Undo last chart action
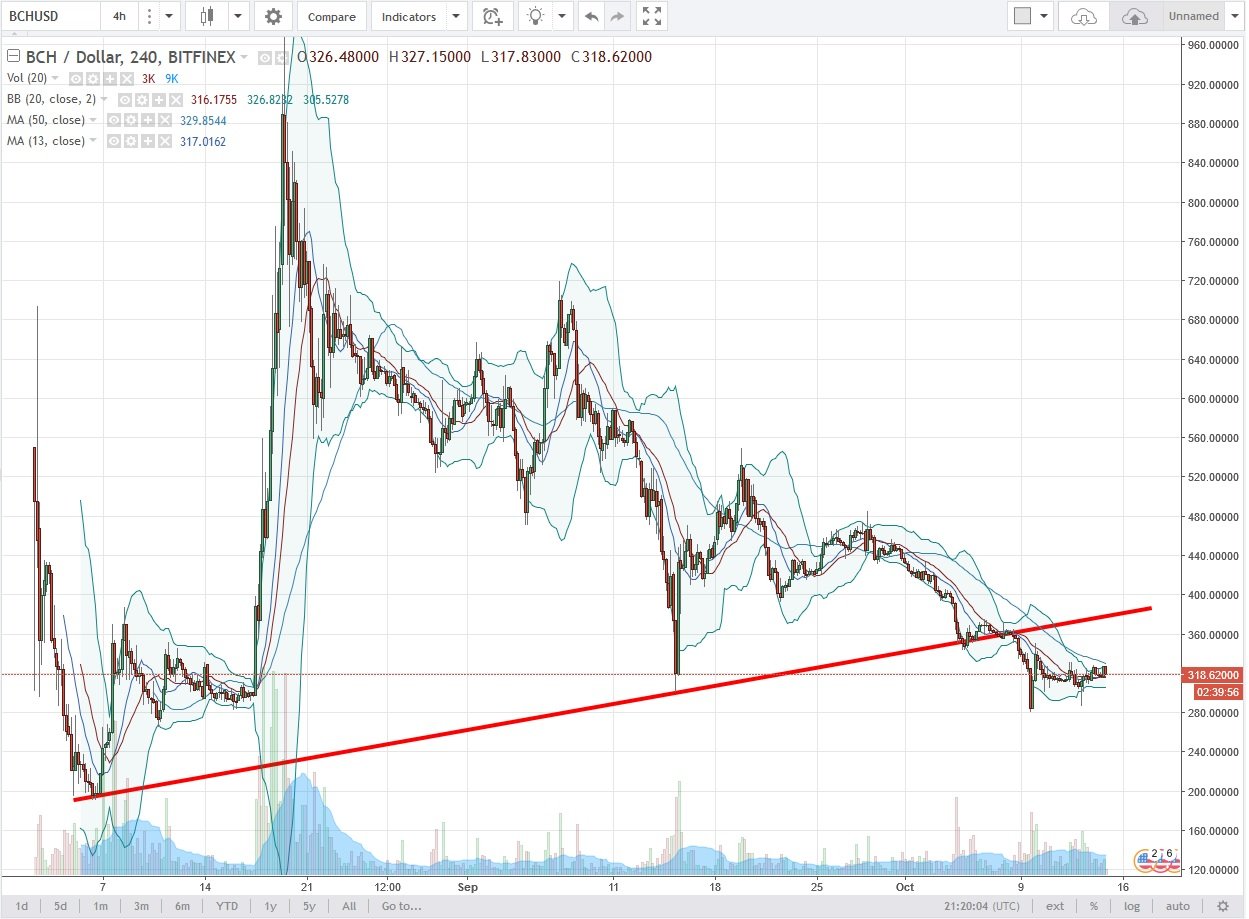 [590, 16]
